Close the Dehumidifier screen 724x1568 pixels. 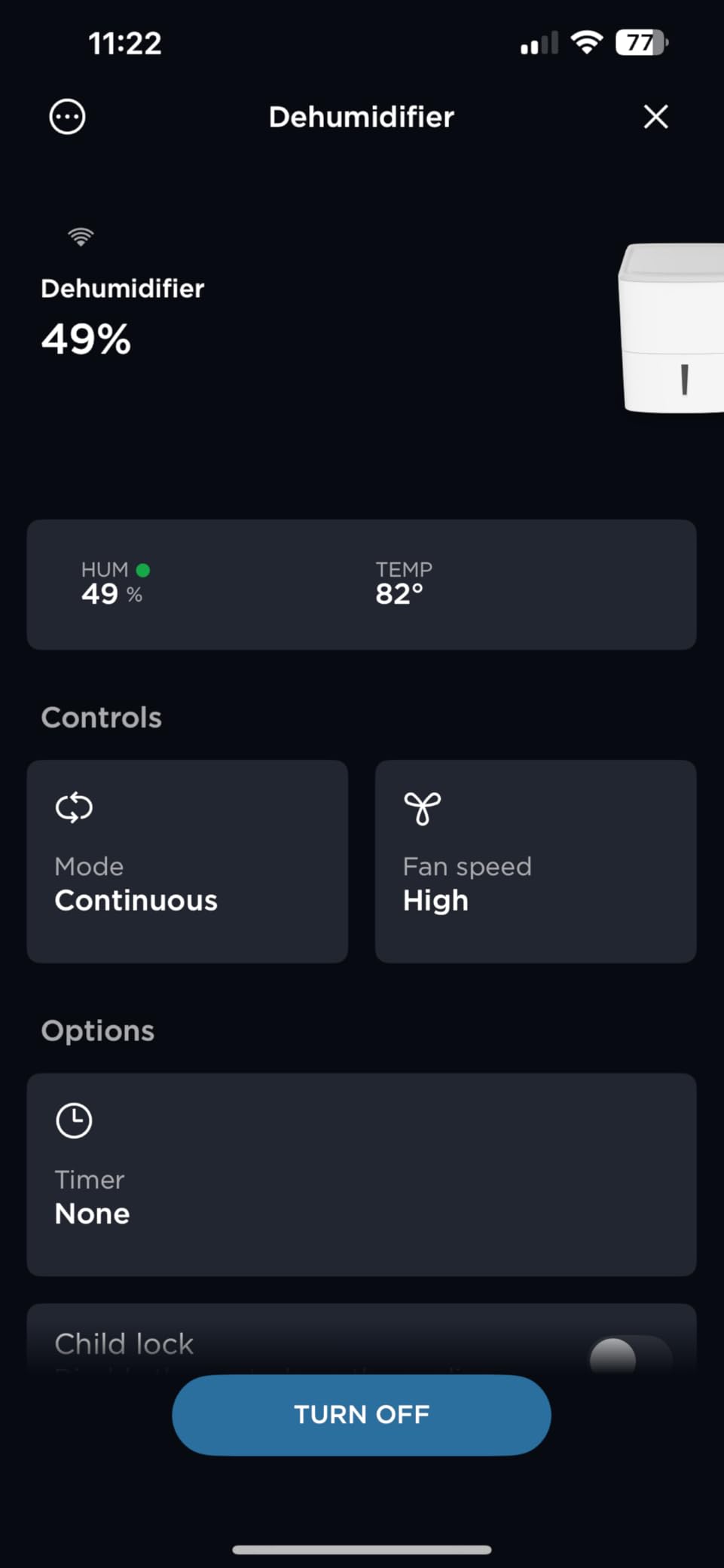[655, 117]
